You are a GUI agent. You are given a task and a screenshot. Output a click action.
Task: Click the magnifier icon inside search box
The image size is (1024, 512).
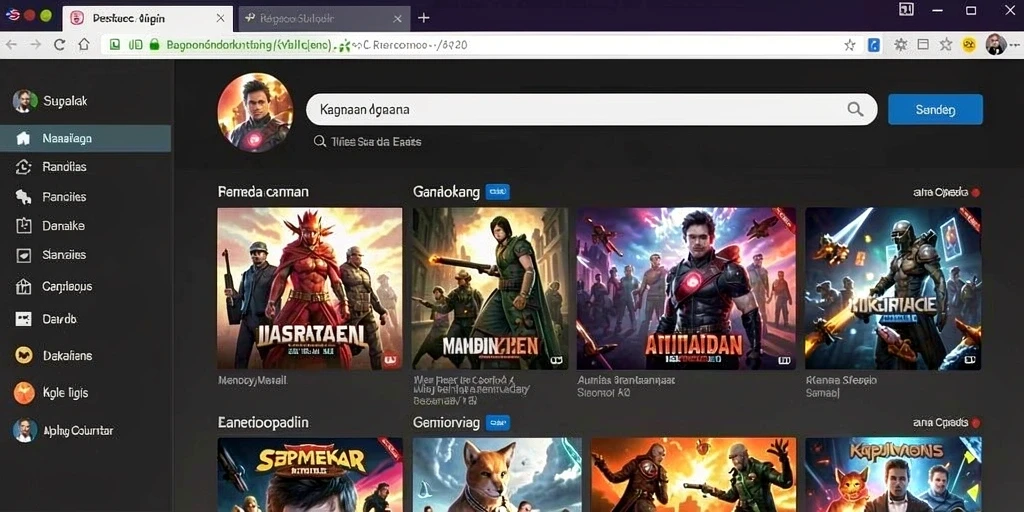pyautogui.click(x=855, y=109)
